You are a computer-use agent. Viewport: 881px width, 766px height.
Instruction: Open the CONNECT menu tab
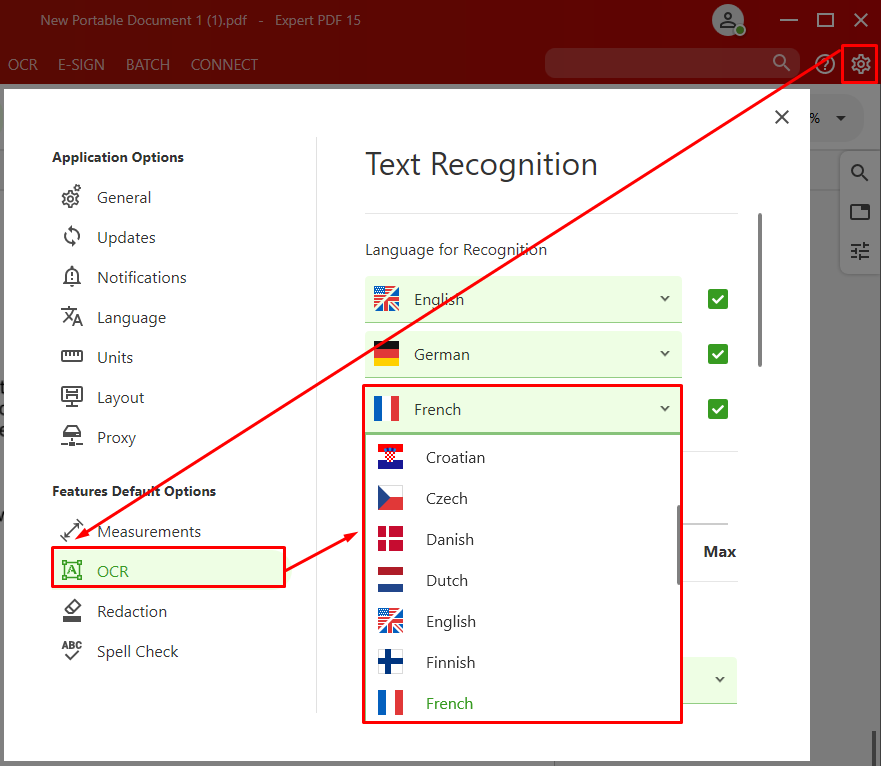coord(224,65)
